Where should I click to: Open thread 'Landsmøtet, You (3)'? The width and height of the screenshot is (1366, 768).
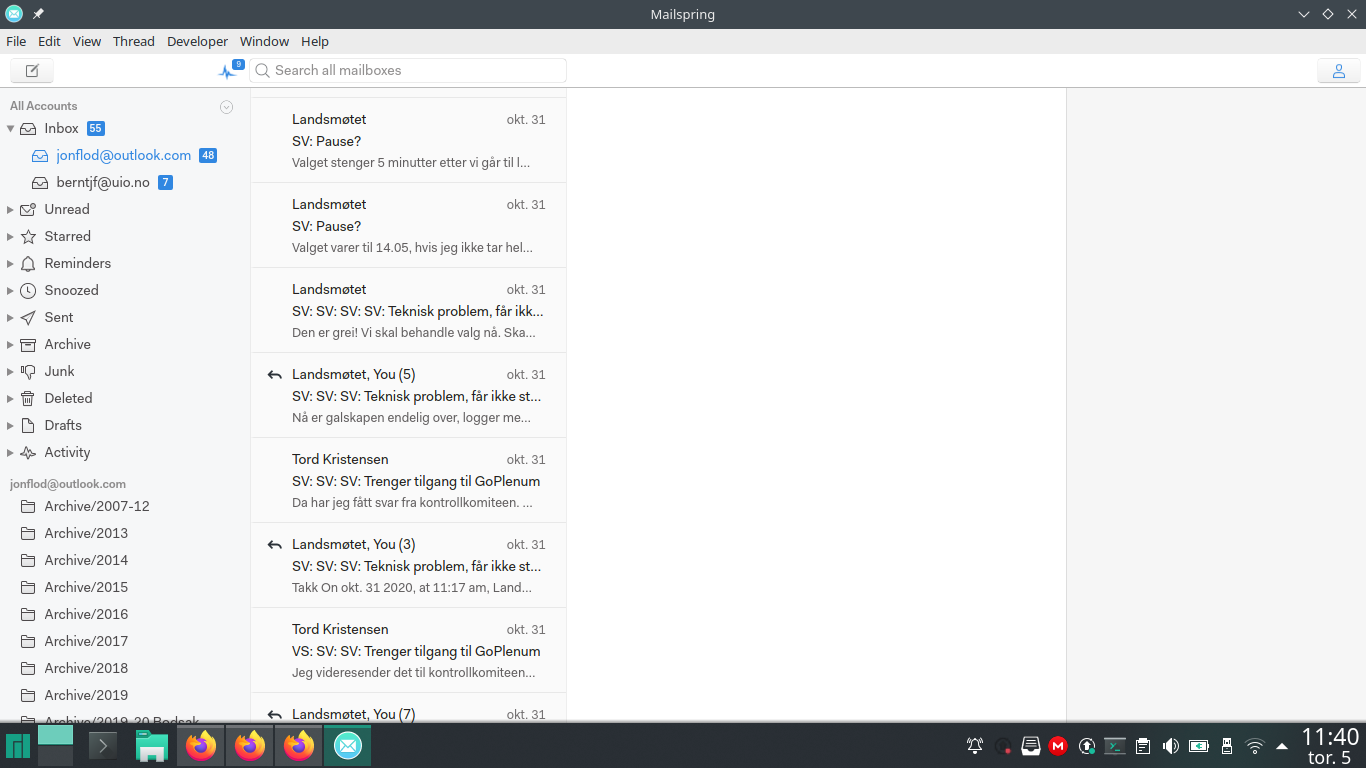pos(408,565)
